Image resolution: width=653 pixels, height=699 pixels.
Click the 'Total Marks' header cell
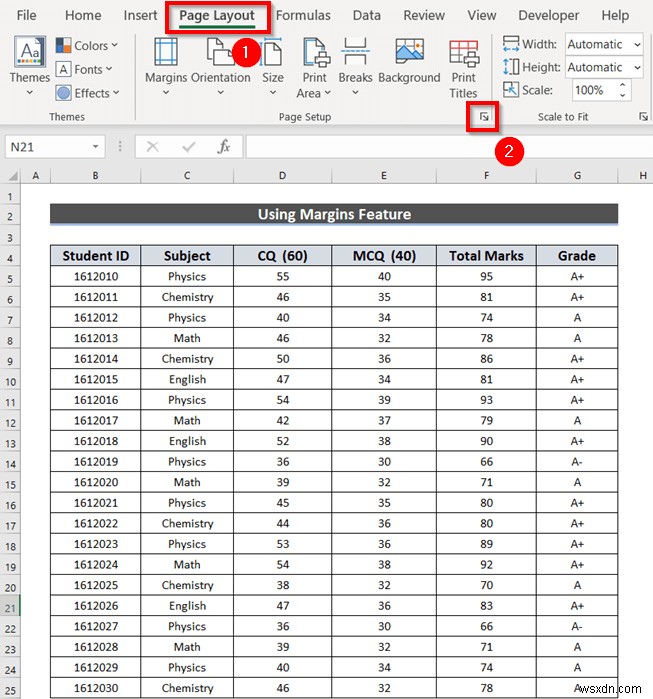pos(486,256)
